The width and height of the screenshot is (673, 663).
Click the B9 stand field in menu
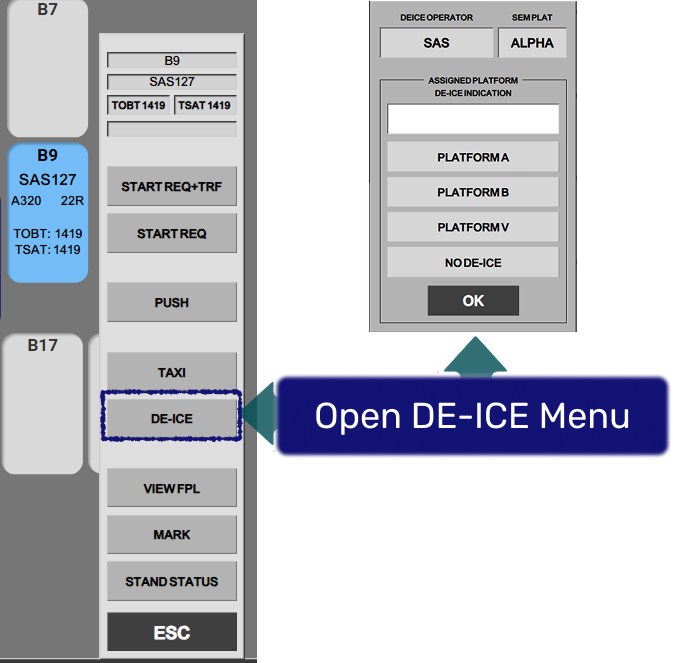(172, 61)
